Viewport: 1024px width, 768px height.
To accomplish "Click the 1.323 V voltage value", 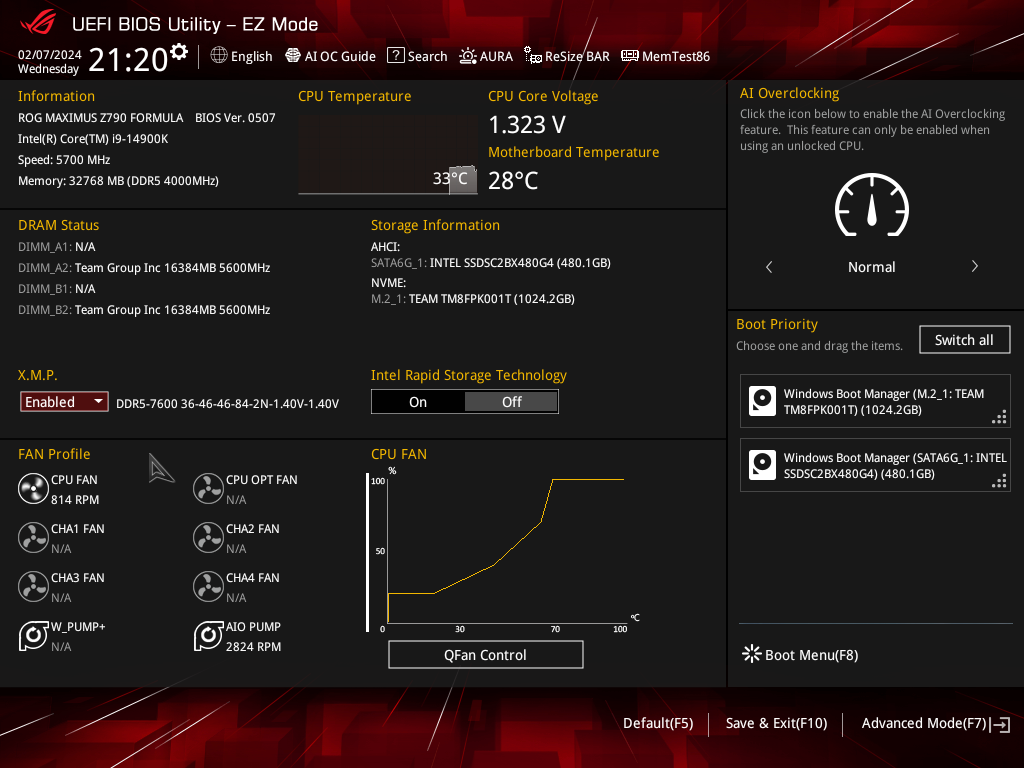I will [527, 124].
